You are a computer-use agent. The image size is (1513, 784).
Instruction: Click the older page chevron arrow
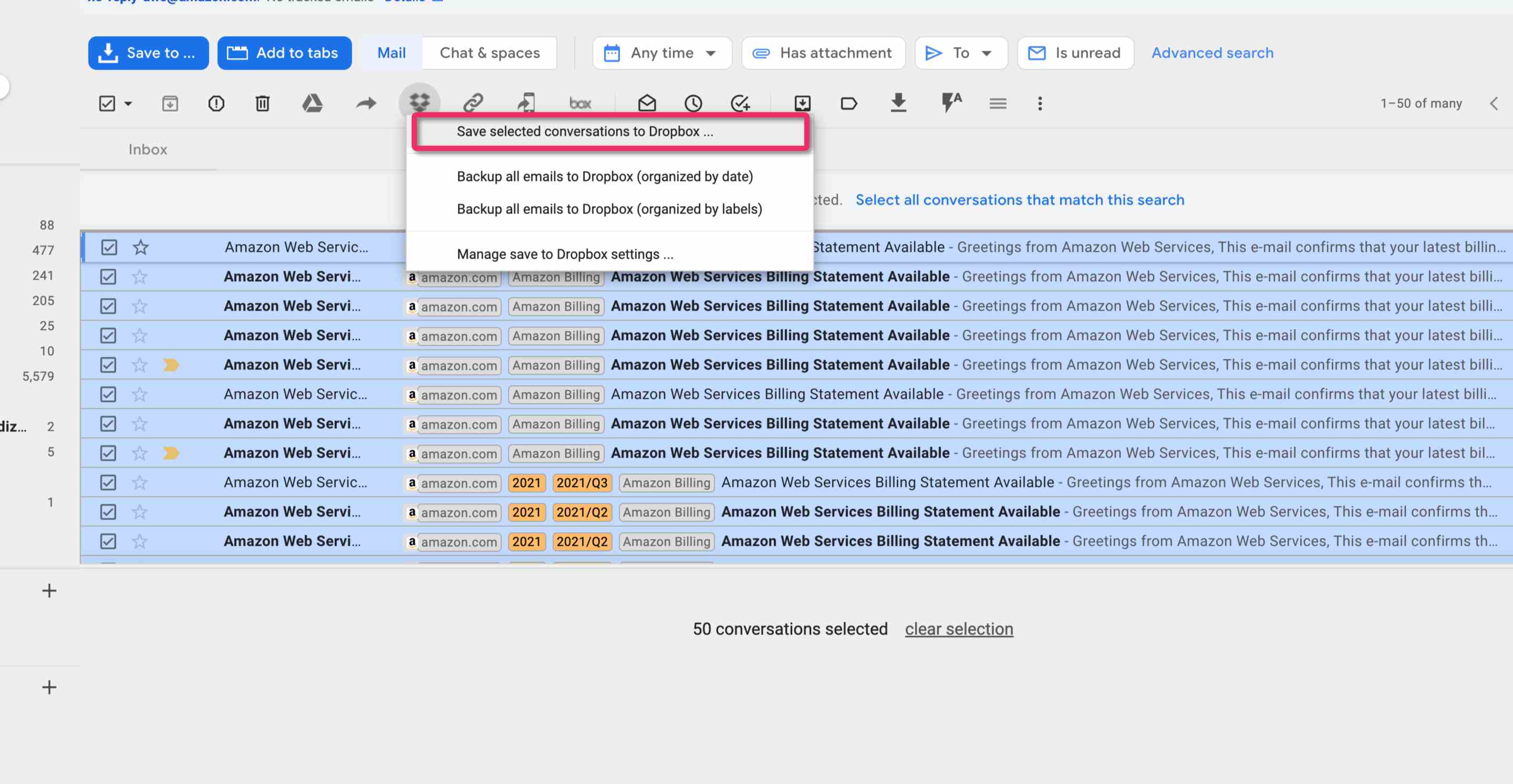coord(1494,103)
